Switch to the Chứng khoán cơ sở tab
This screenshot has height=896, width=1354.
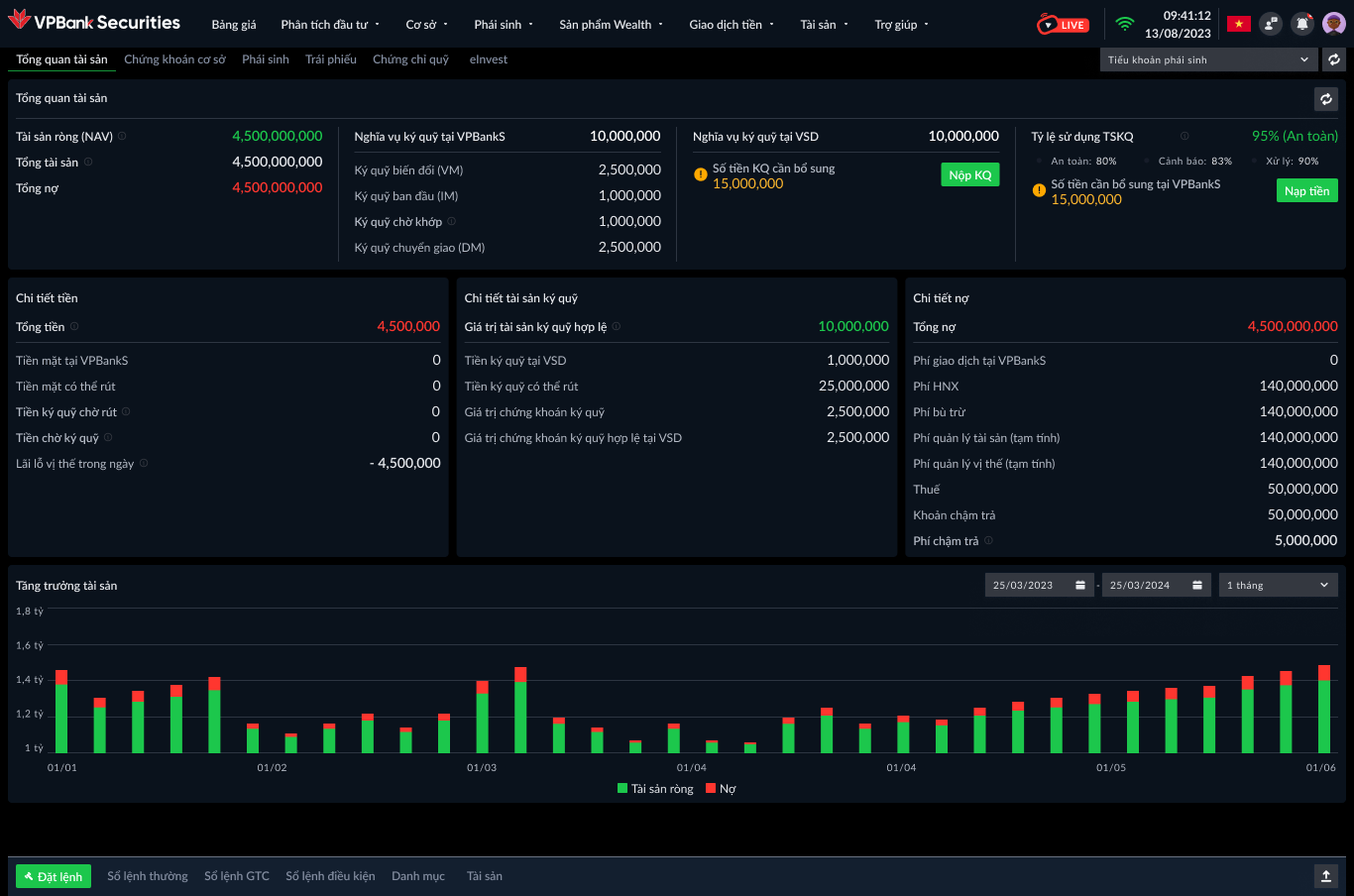coord(174,60)
